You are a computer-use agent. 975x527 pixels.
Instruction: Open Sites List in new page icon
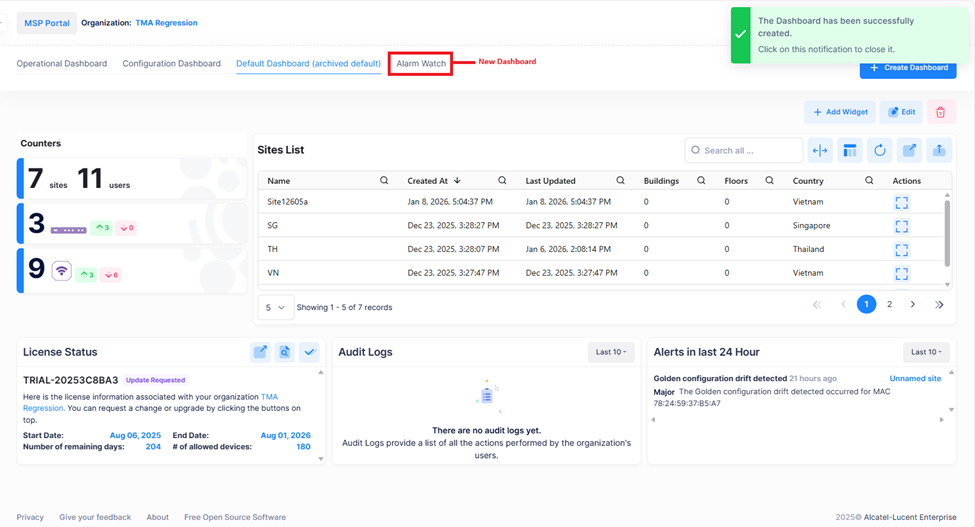coord(909,151)
